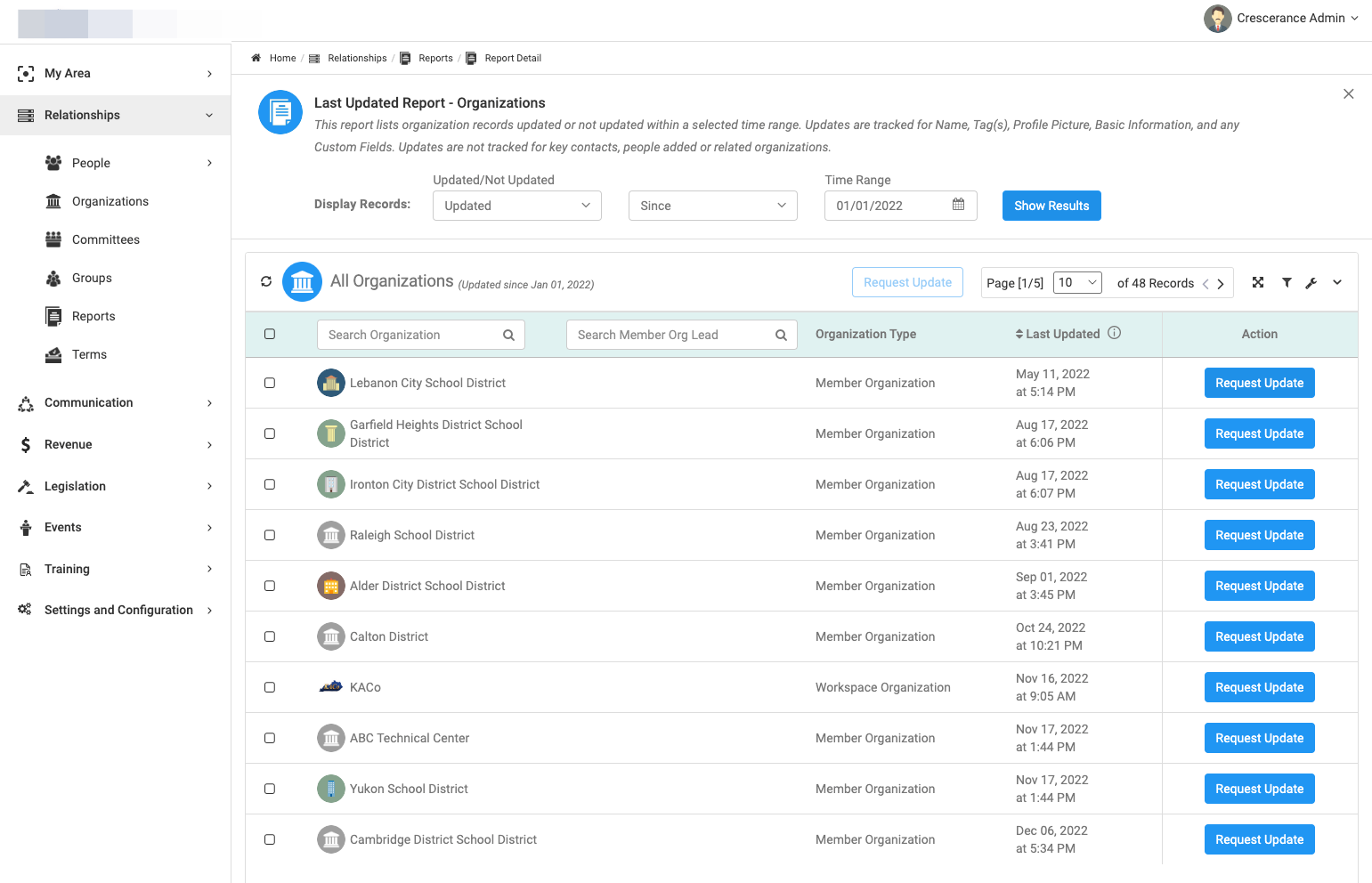Screen dimensions: 1372x883
Task: Click the calendar icon in Time Range field
Action: (958, 205)
